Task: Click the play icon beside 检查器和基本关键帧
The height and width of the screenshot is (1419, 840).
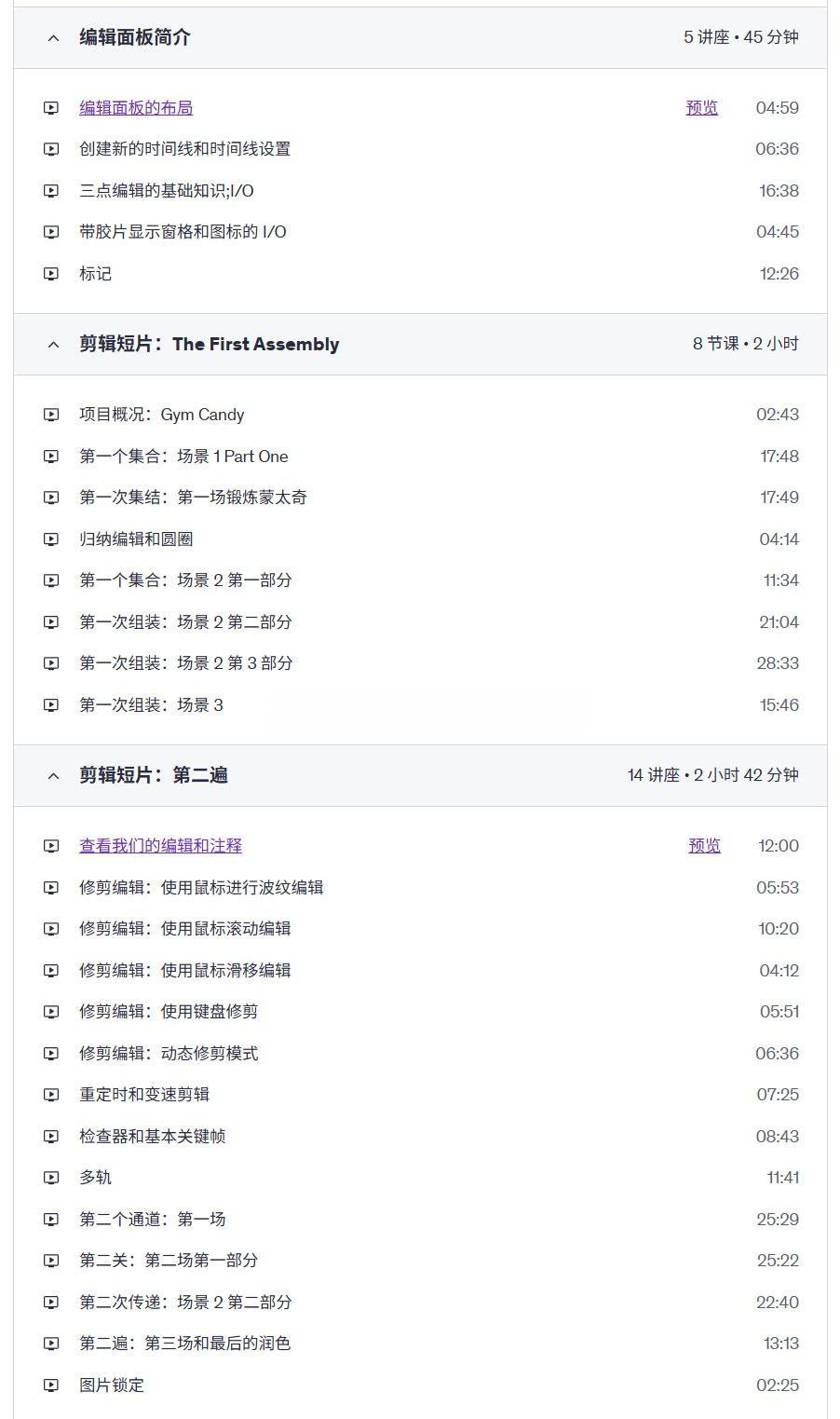Action: tap(53, 1136)
